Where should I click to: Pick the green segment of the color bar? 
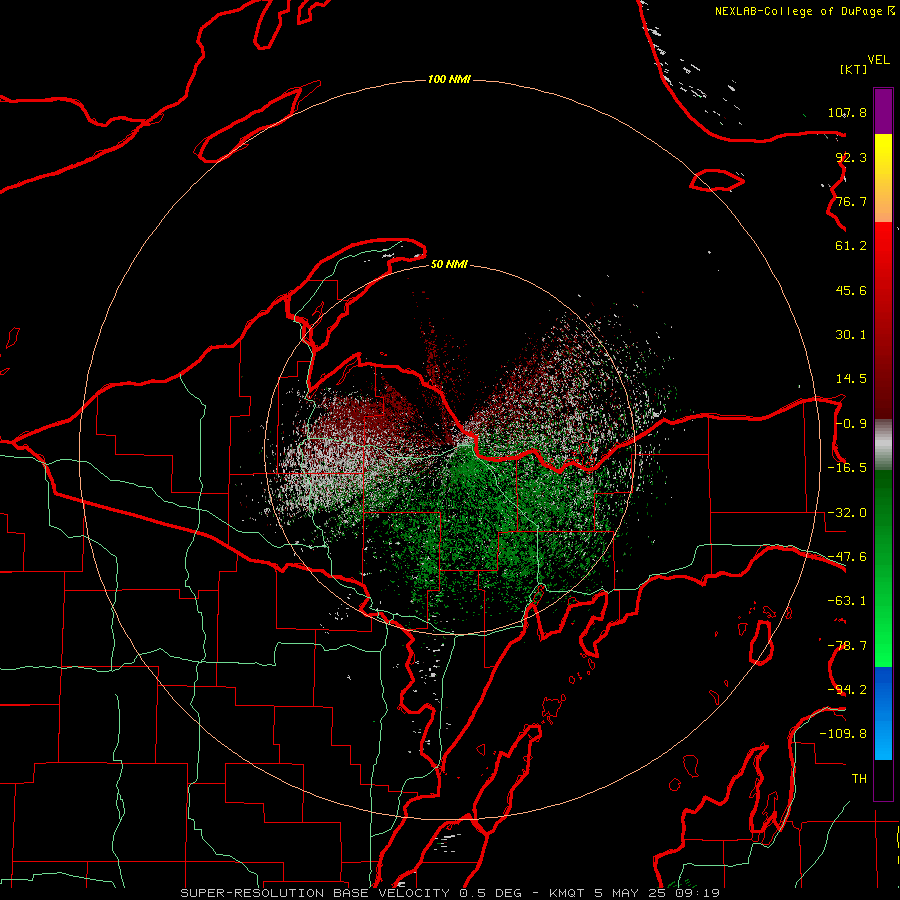tap(883, 568)
